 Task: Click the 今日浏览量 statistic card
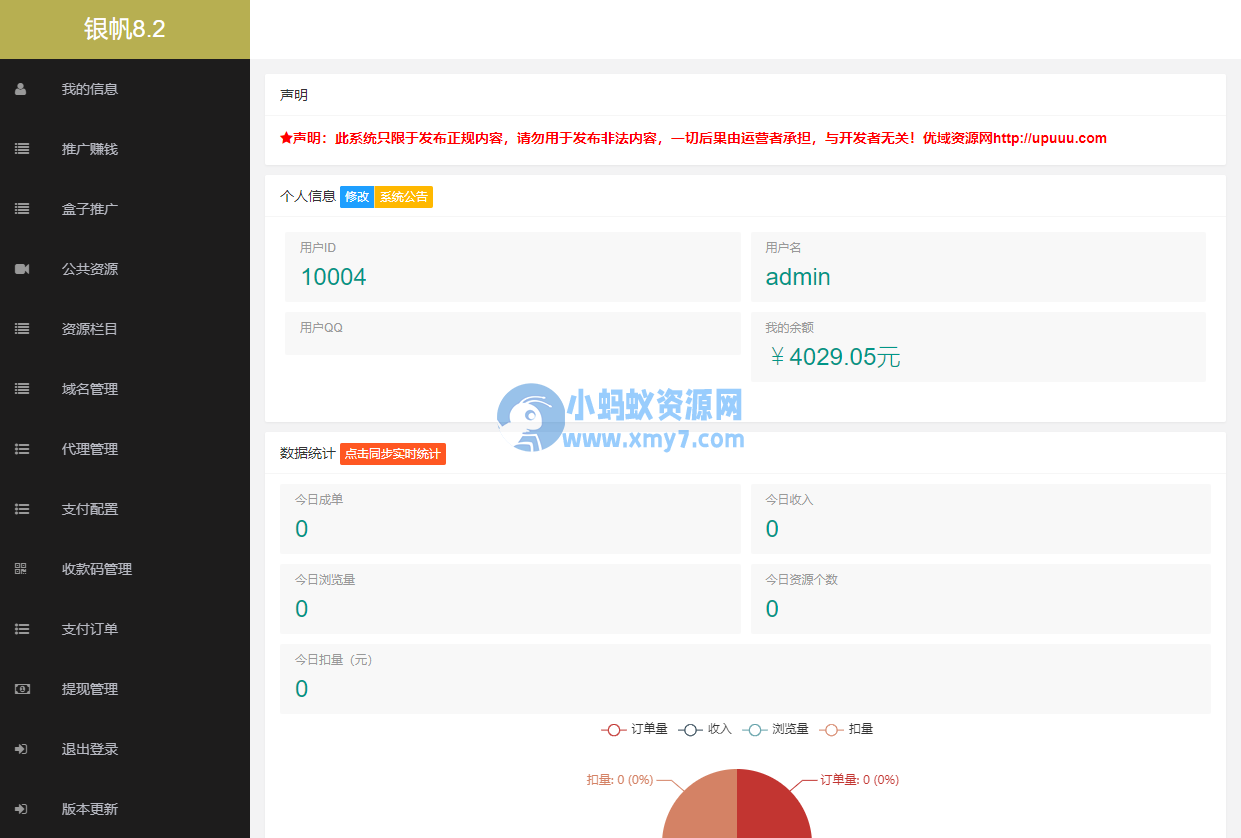point(510,599)
